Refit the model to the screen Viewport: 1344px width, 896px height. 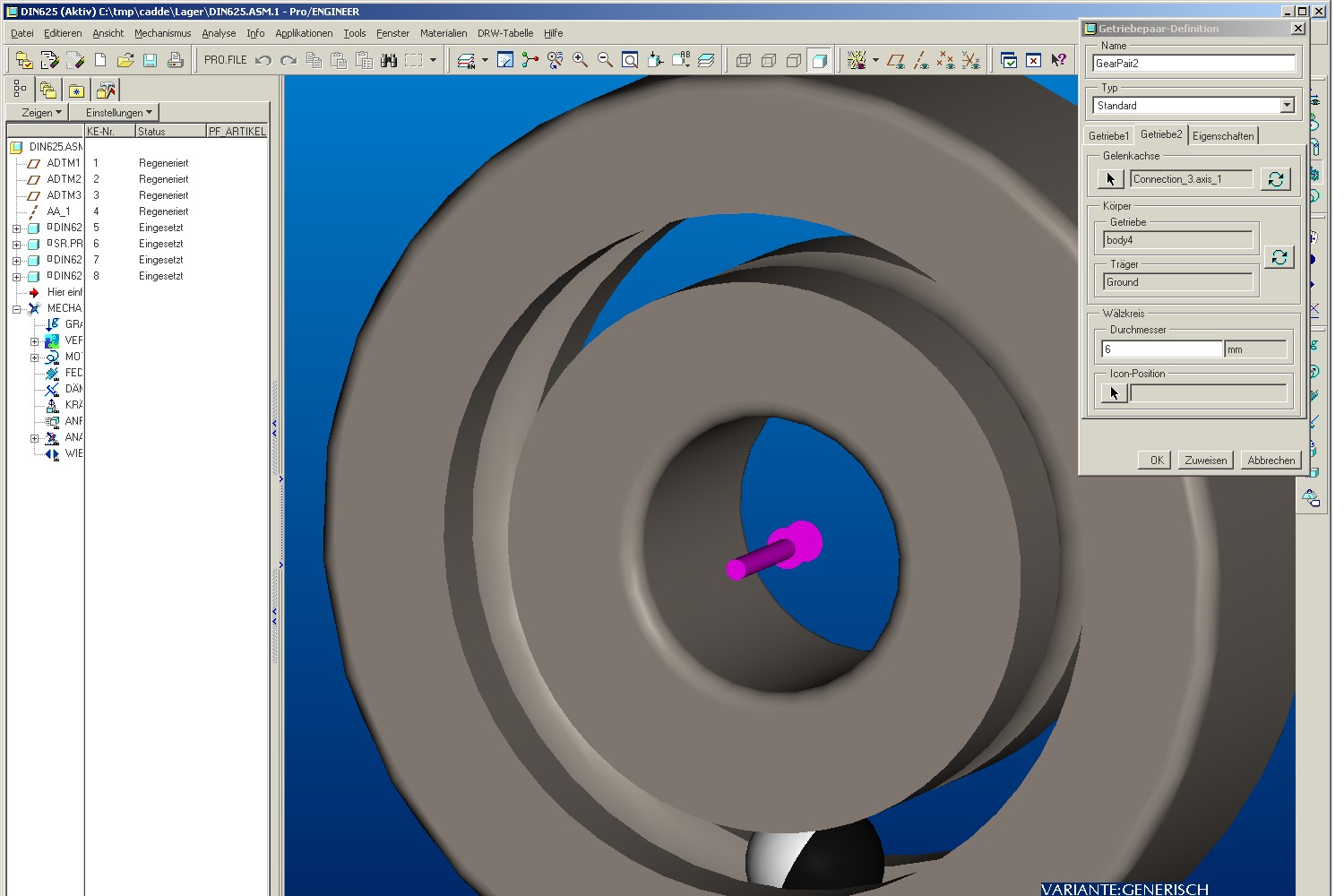click(630, 60)
